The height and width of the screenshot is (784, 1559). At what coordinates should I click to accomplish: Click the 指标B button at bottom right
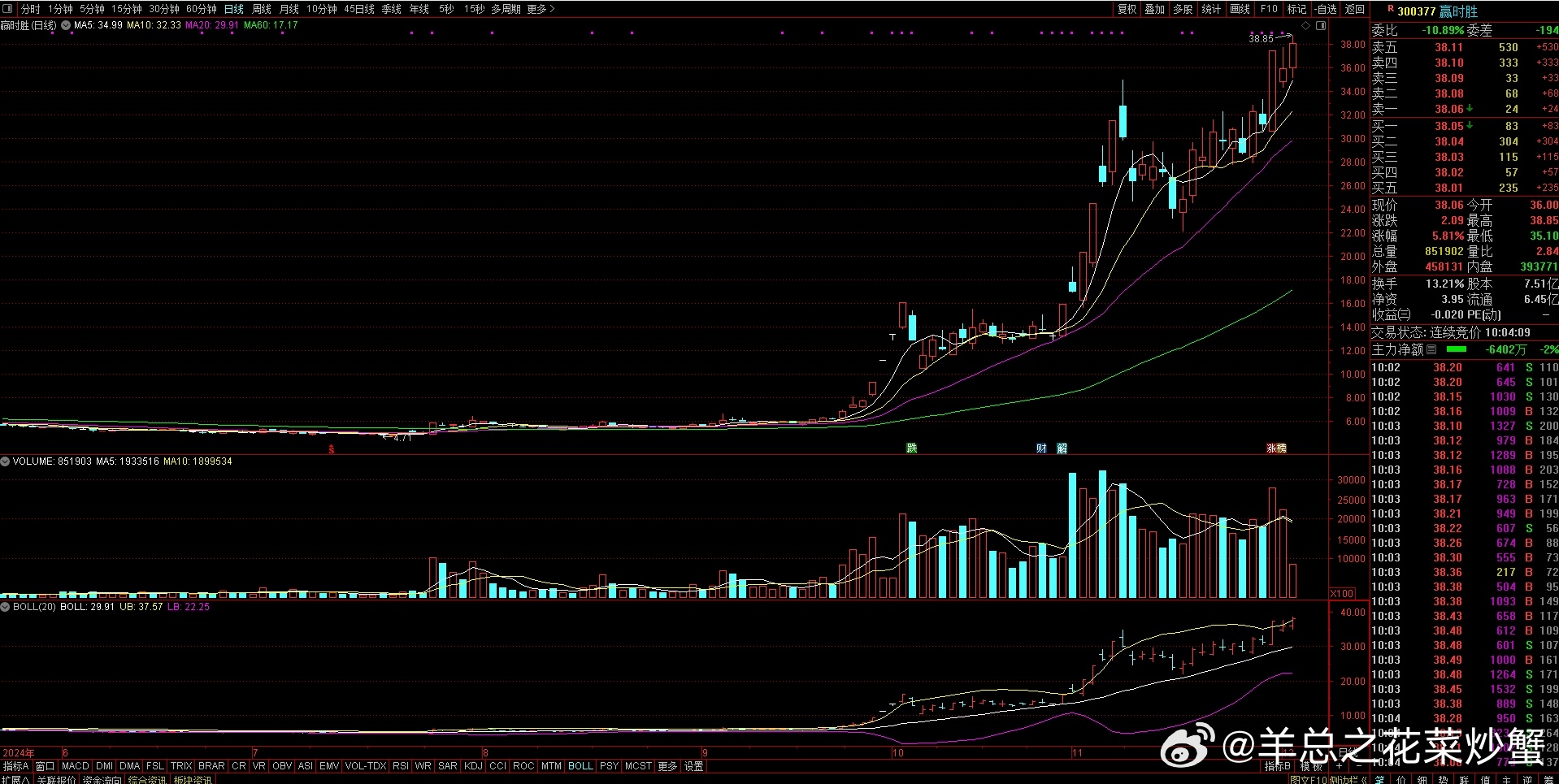click(x=1277, y=766)
